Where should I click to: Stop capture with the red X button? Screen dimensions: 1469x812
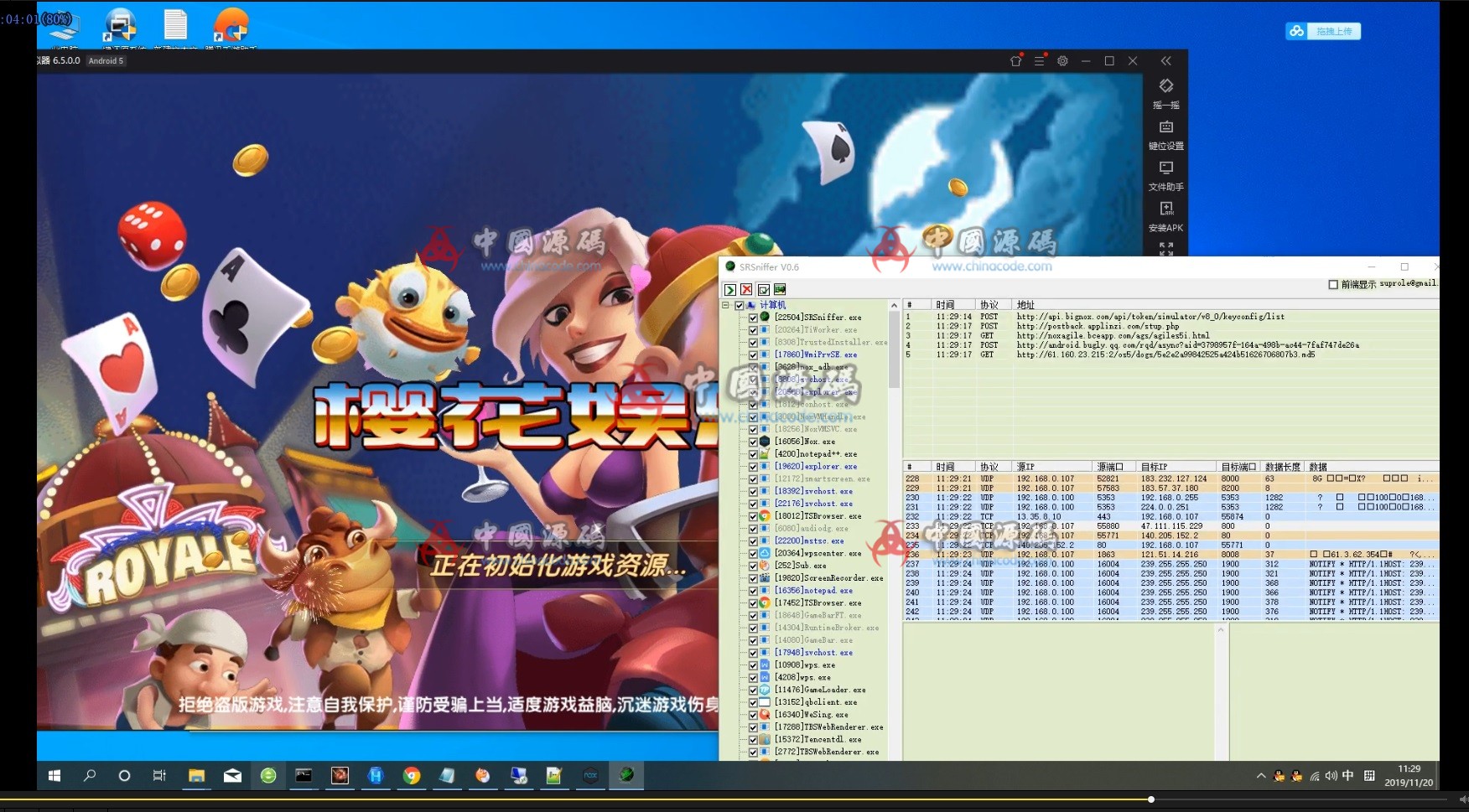pos(746,290)
